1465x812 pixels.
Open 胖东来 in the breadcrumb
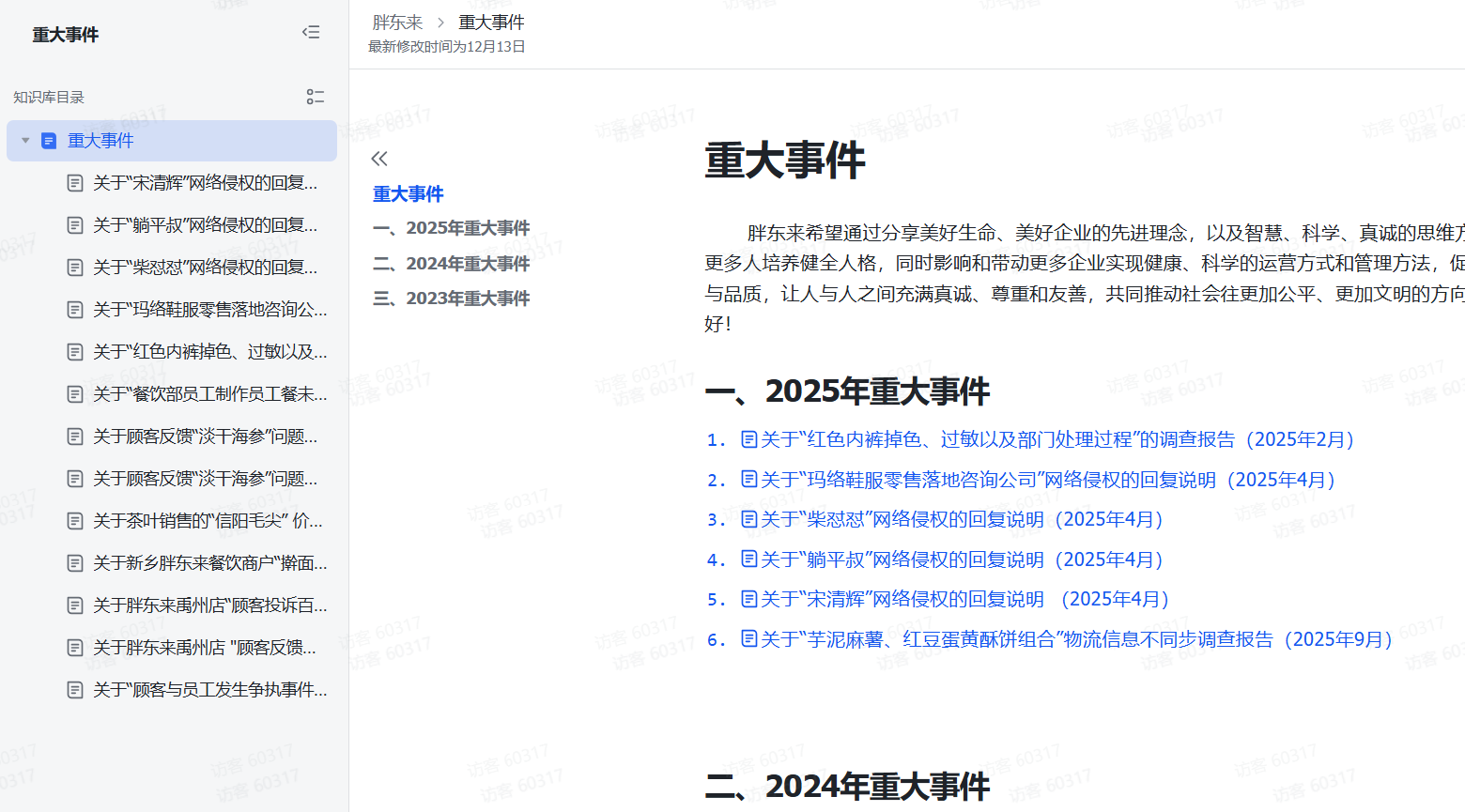tap(397, 23)
